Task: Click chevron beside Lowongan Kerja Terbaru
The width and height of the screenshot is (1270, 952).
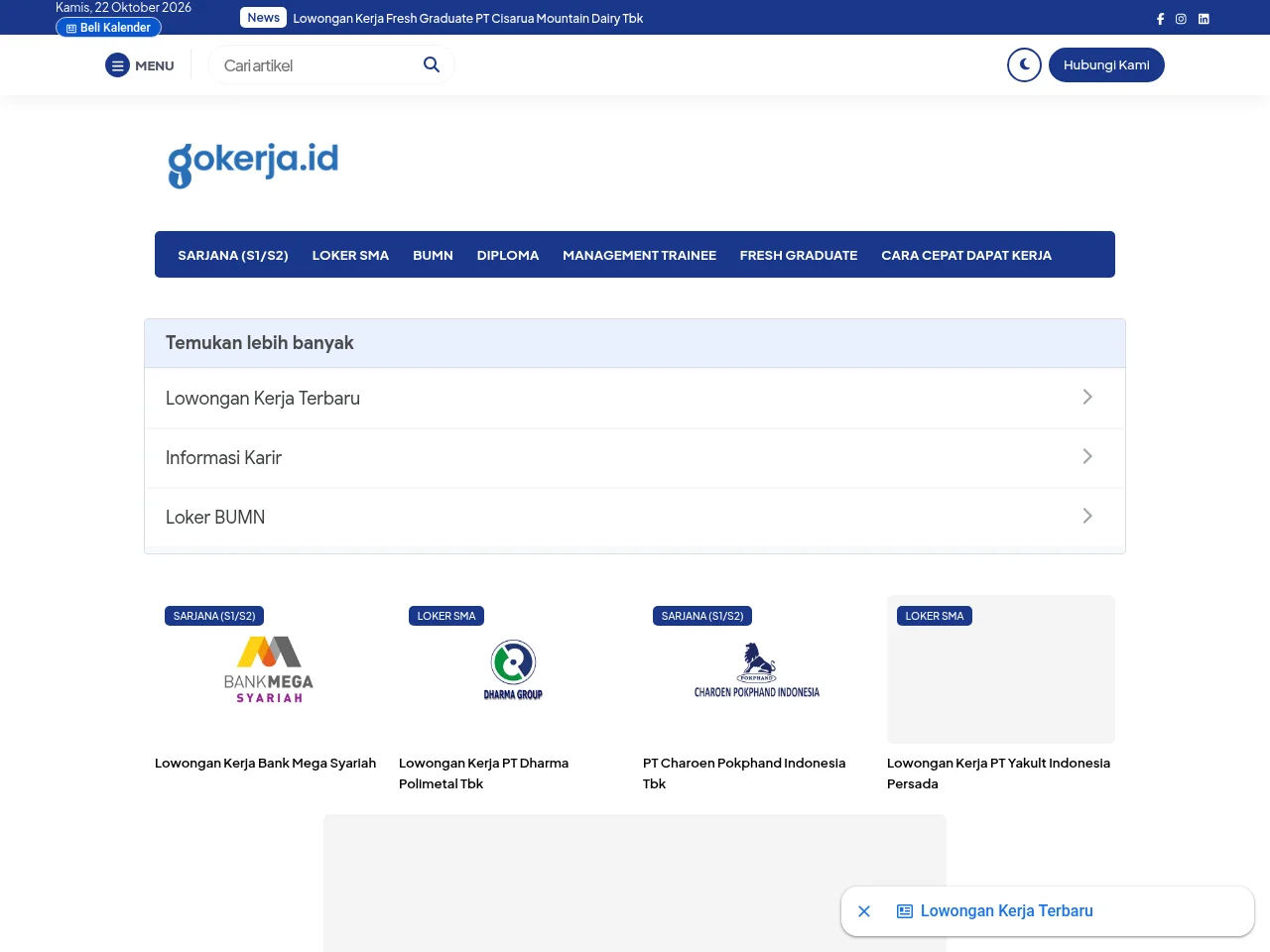Action: [1087, 397]
